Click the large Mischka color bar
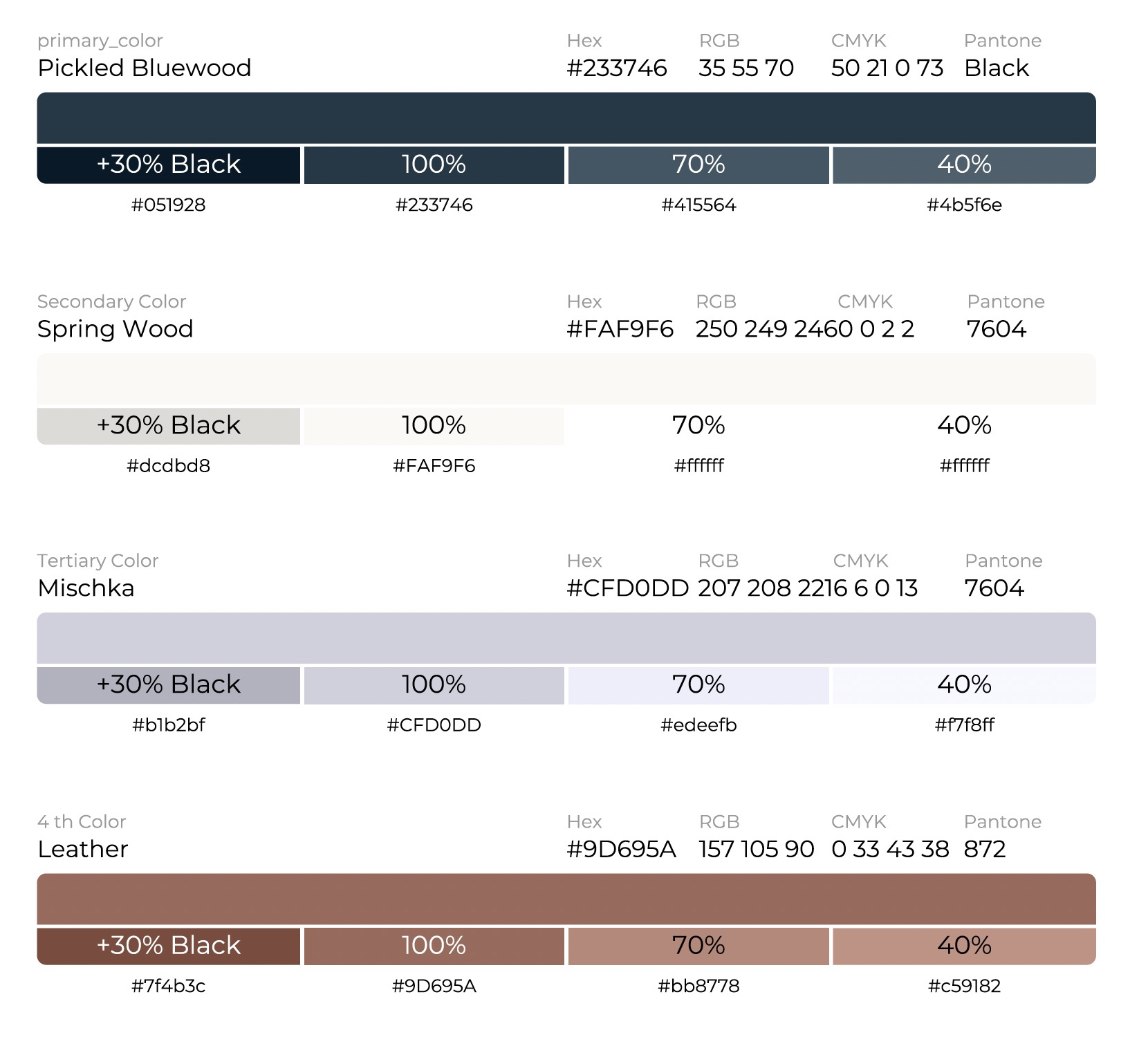This screenshot has width=1148, height=1037. click(566, 638)
